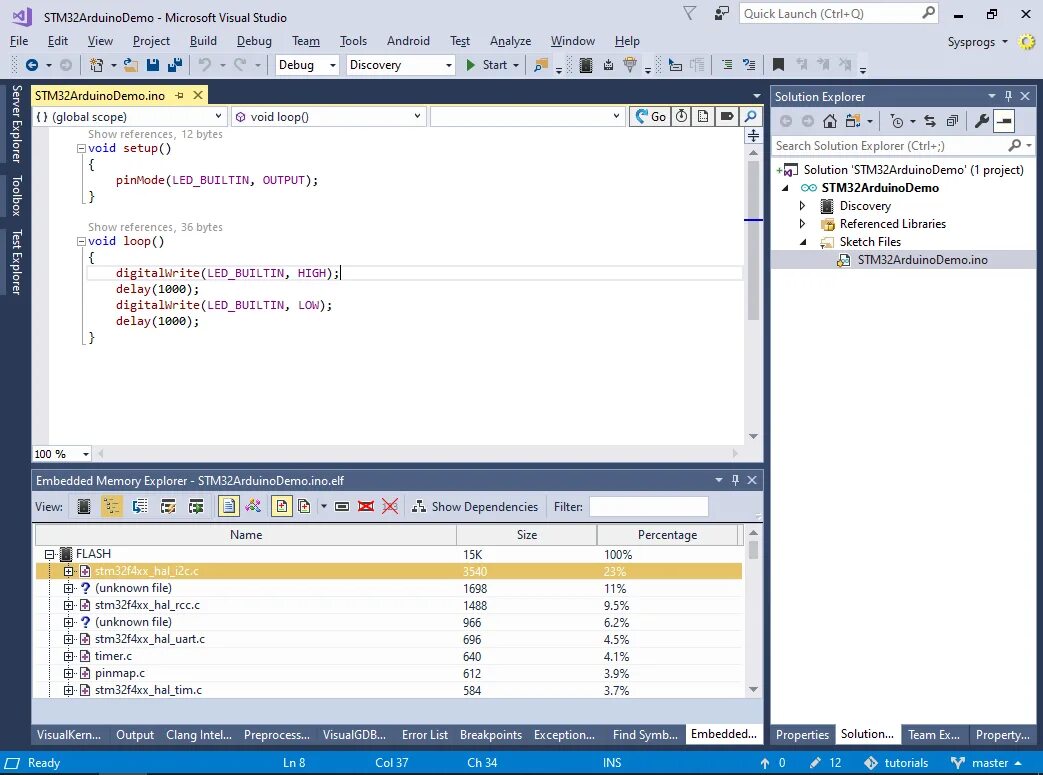Toggle the expand-plus document icon in Memory Explorer

[x=281, y=507]
